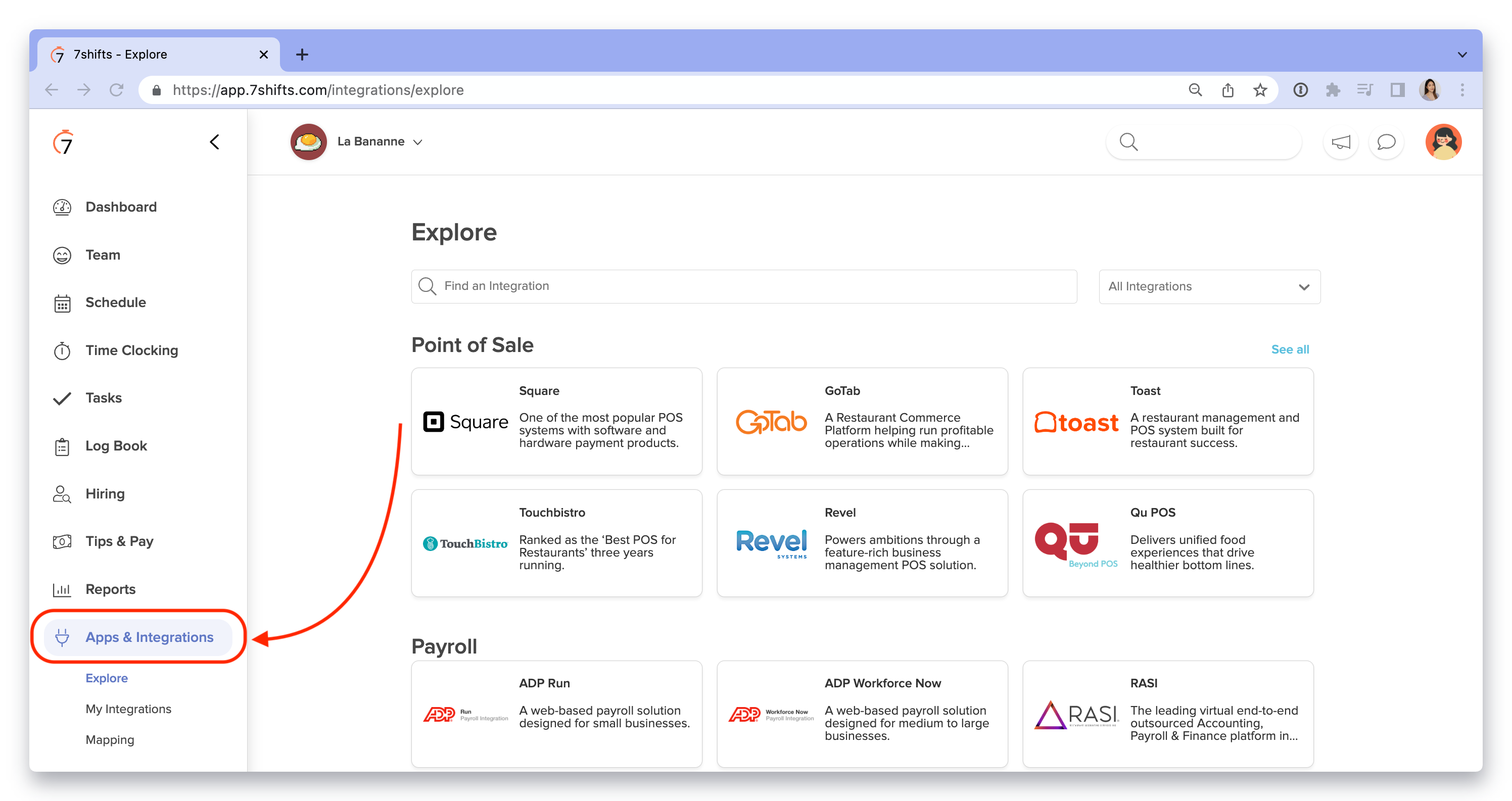
Task: Click the Dashboard icon in sidebar
Action: pyautogui.click(x=63, y=207)
